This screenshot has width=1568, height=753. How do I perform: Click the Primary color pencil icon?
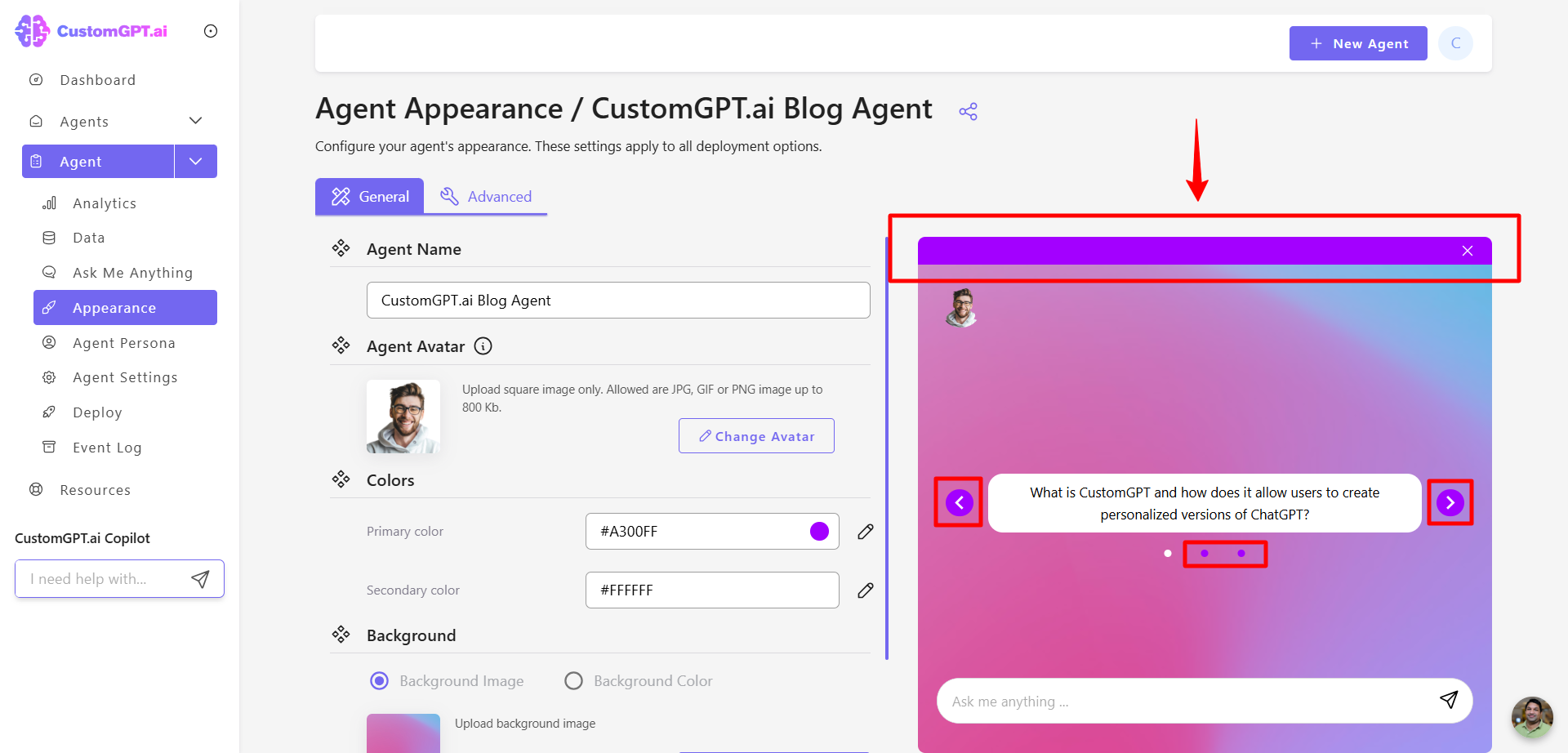tap(866, 532)
